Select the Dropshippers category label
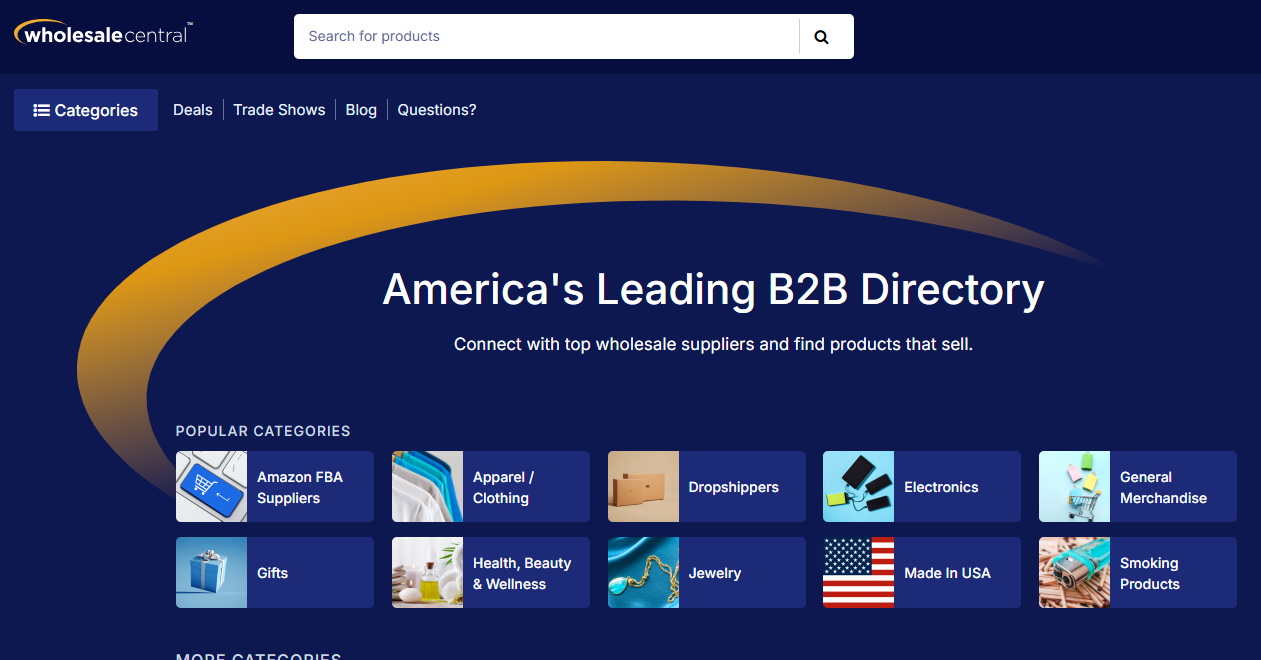Viewport: 1261px width, 660px height. coord(734,488)
